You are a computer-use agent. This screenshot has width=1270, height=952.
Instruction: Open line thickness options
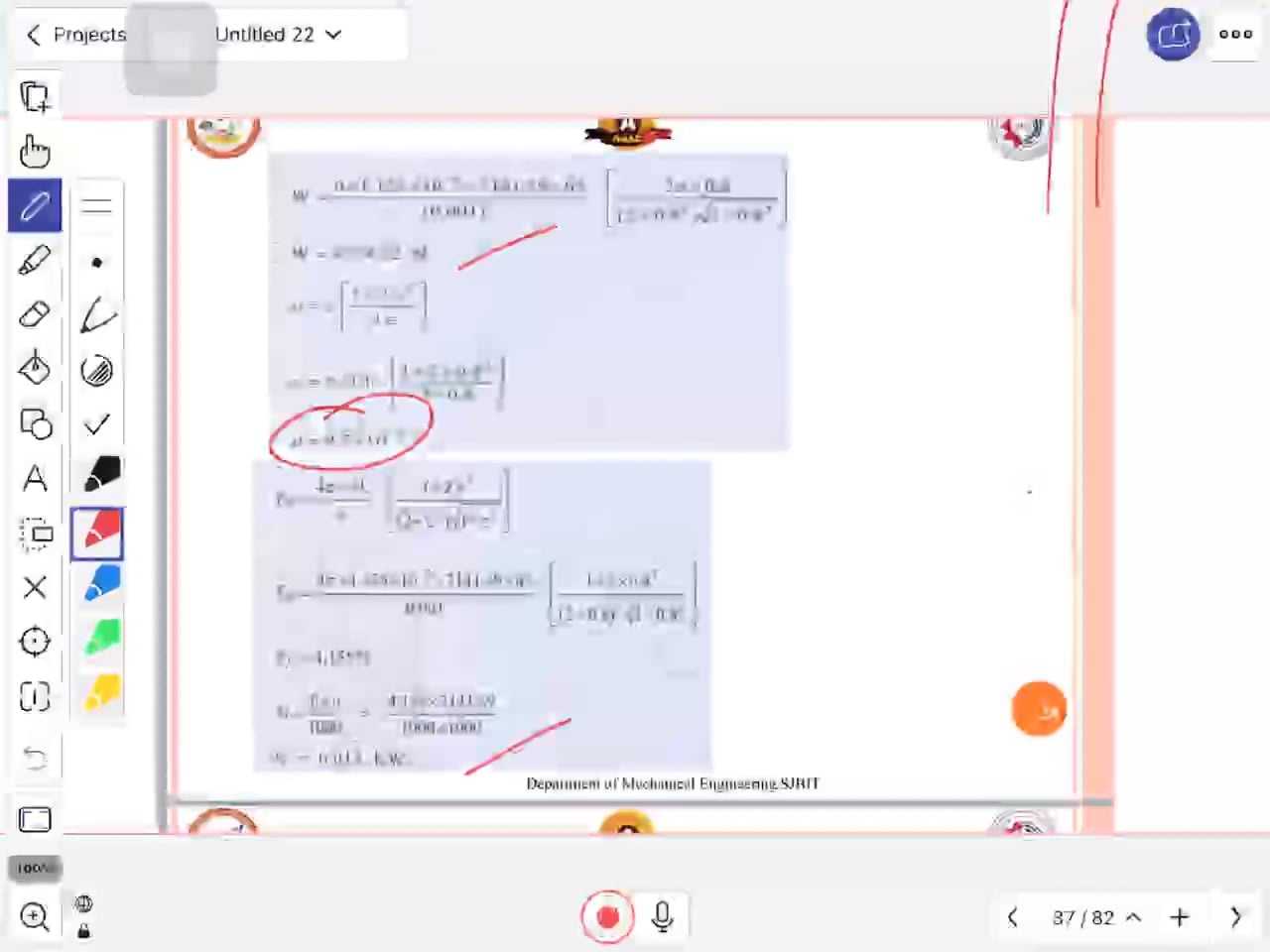point(96,206)
